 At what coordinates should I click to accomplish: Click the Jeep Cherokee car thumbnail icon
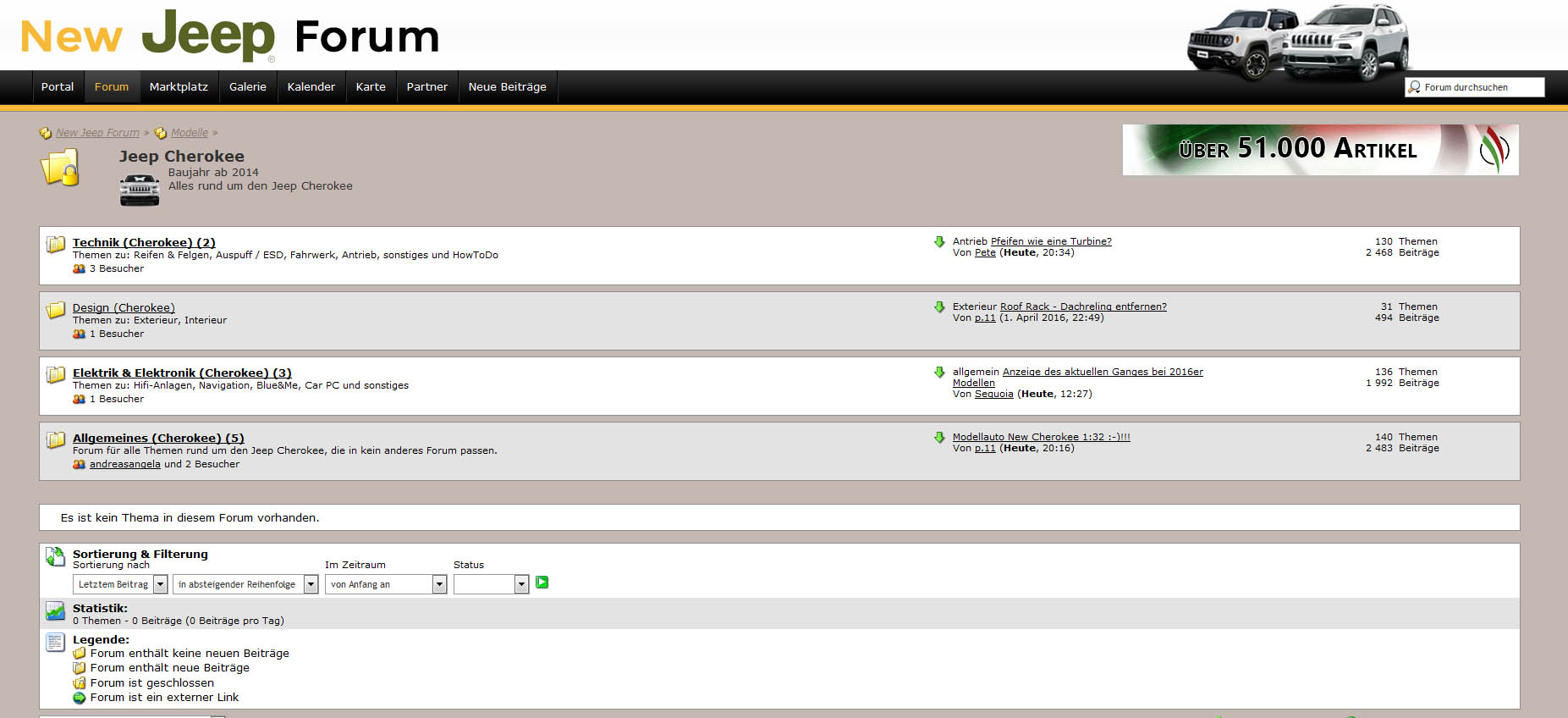(140, 190)
